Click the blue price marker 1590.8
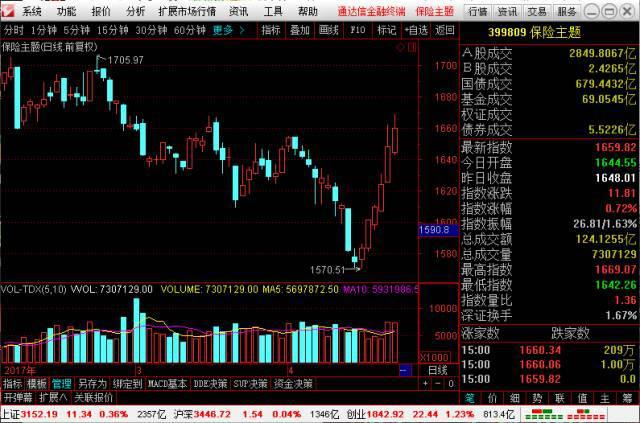 (x=435, y=229)
